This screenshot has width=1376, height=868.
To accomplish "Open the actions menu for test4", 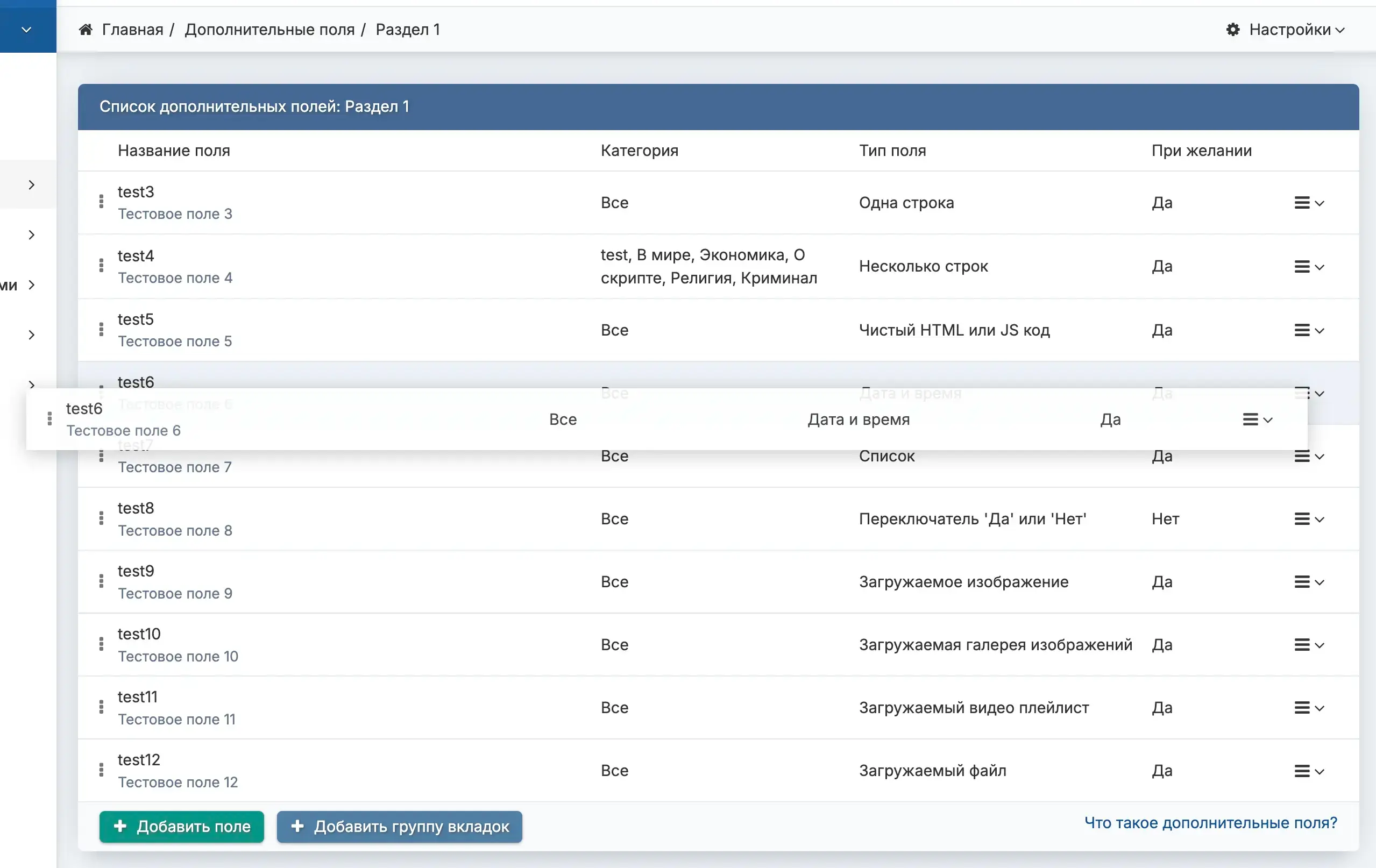I will point(1309,267).
